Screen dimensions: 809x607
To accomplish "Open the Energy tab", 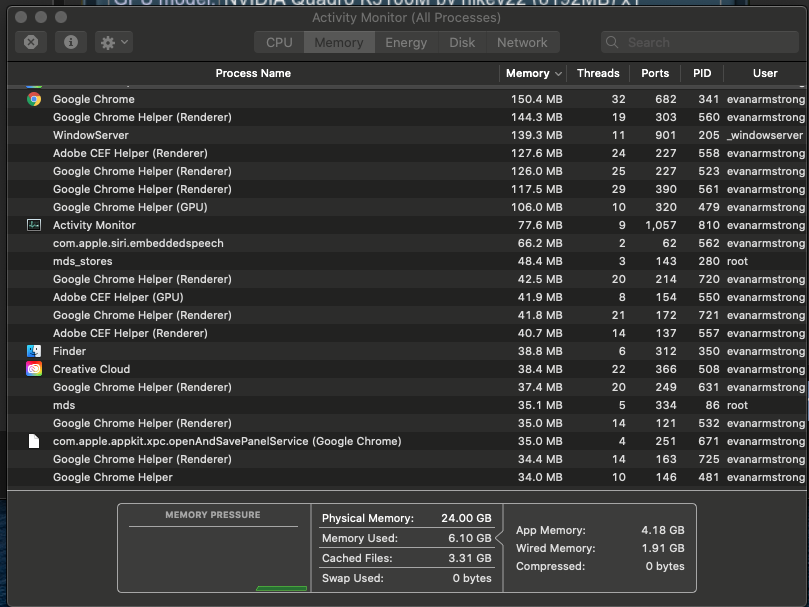I will [x=406, y=42].
